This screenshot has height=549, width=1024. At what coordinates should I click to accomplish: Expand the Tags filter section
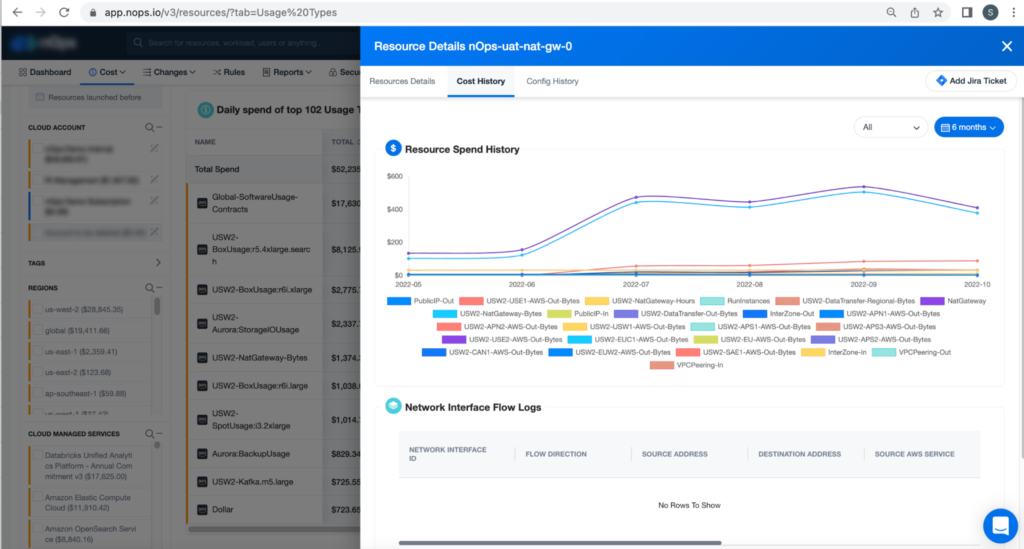coord(158,262)
